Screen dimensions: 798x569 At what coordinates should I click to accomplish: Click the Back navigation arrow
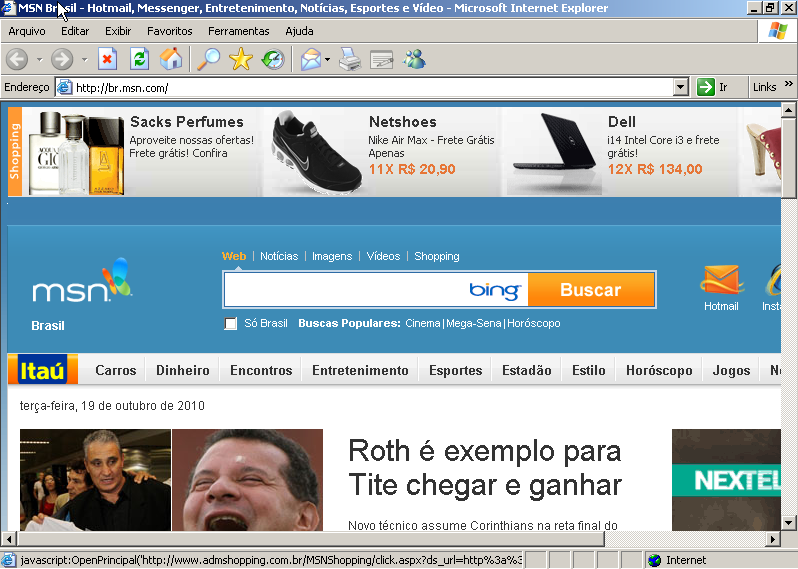[17, 60]
